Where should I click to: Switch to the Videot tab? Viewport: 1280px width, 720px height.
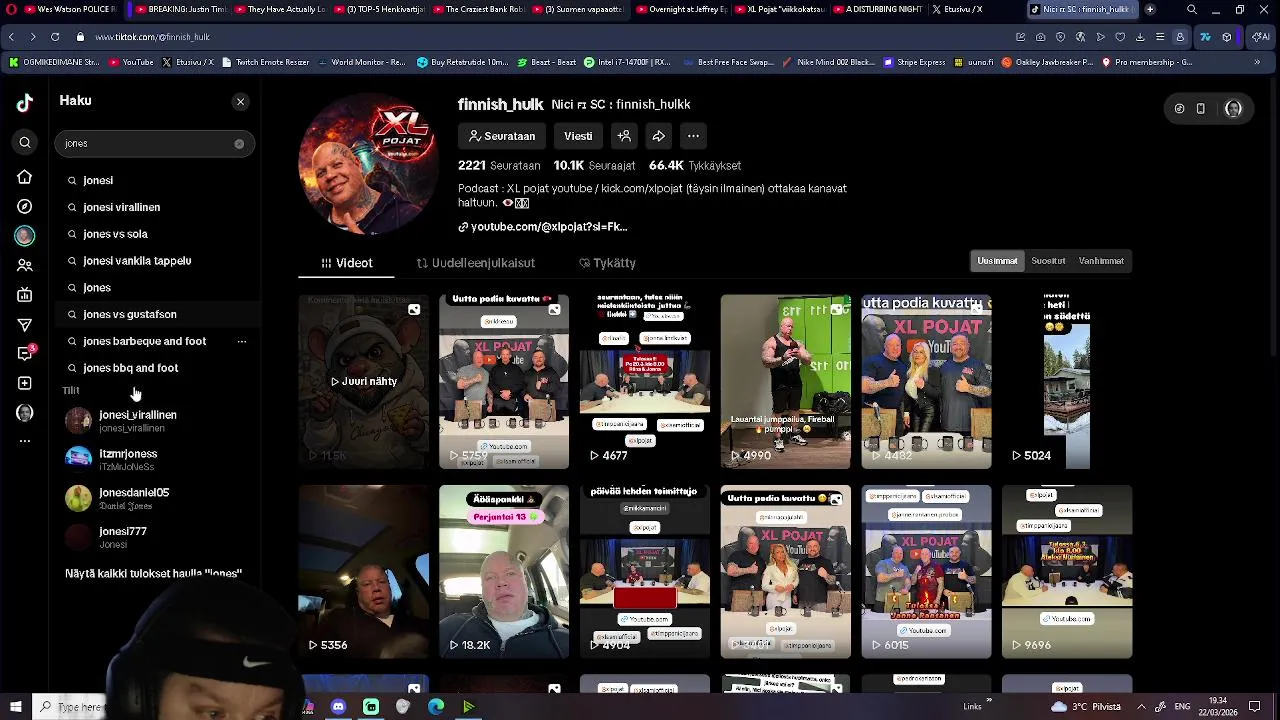pyautogui.click(x=346, y=263)
